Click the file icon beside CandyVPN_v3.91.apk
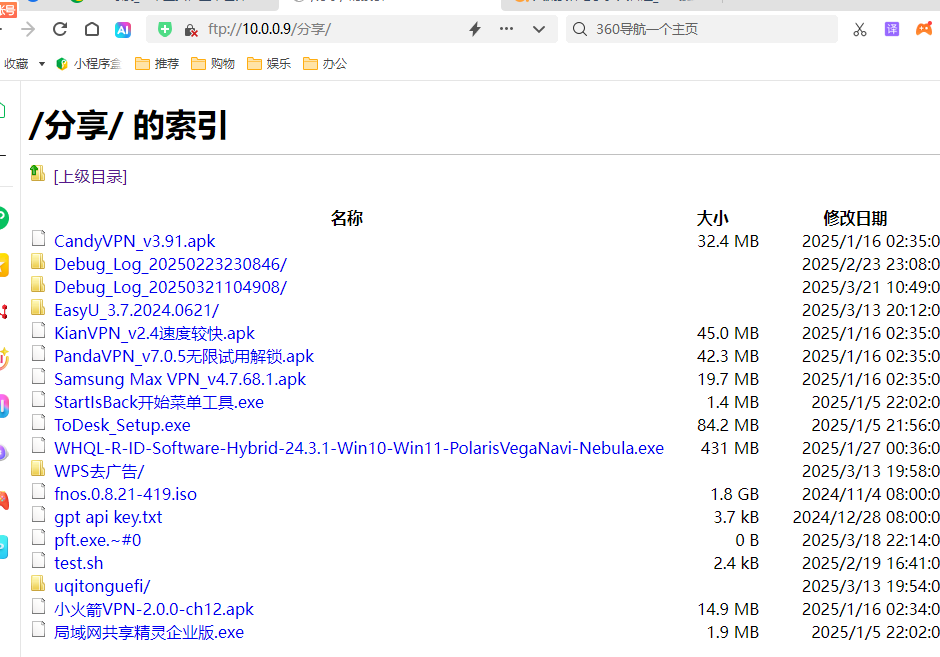The height and width of the screenshot is (657, 940). point(38,238)
